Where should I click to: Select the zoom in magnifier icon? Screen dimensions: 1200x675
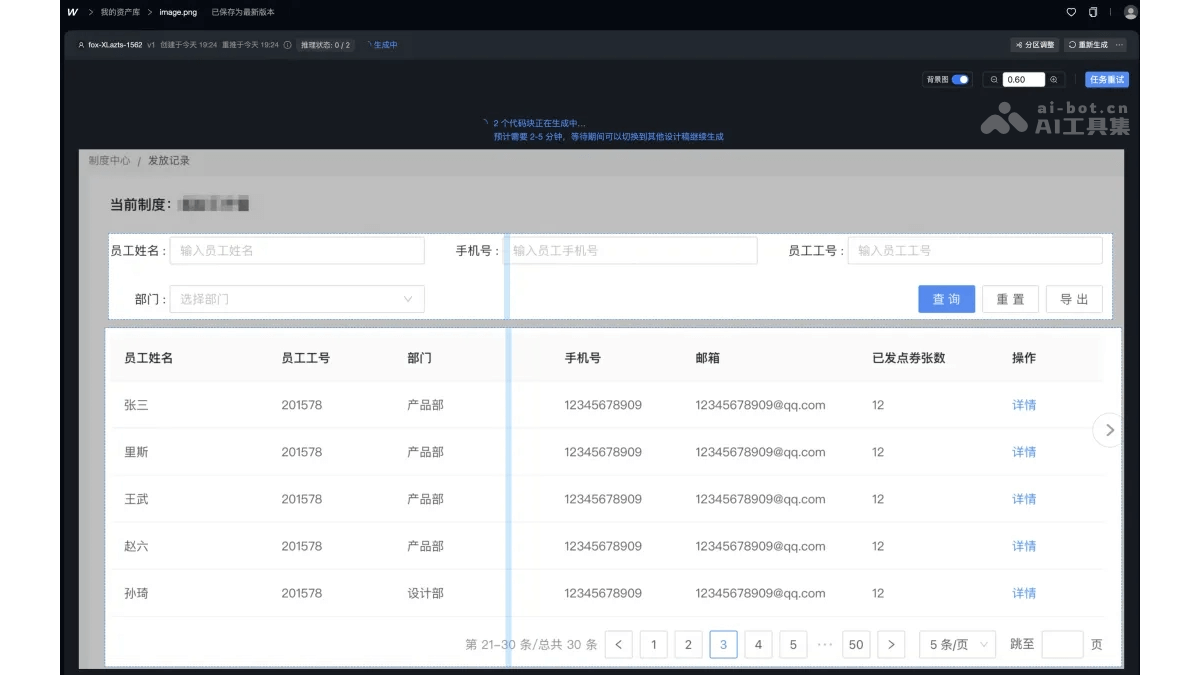(1054, 79)
